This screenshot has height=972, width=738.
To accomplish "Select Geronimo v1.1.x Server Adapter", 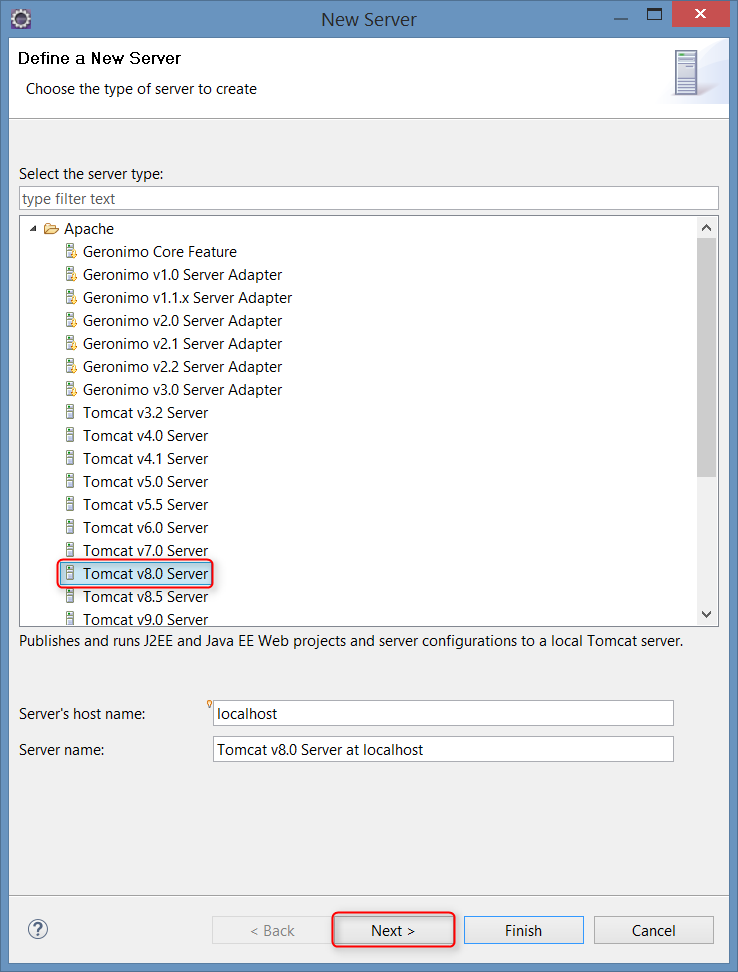I will point(187,298).
